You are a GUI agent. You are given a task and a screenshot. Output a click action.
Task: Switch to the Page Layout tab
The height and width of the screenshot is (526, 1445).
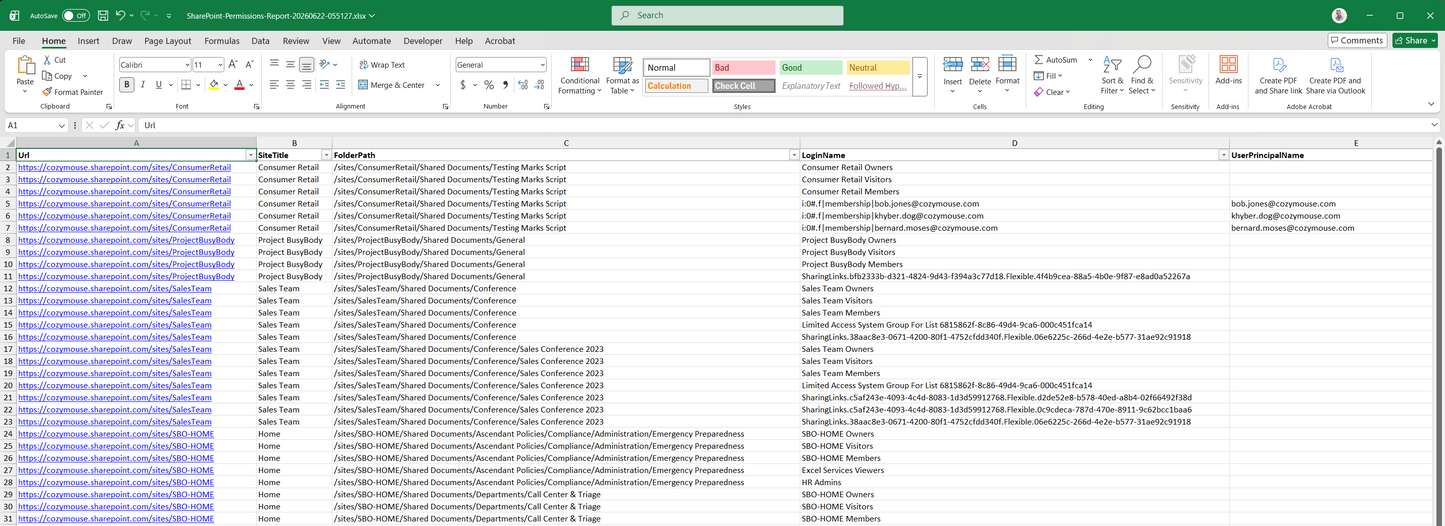[168, 41]
